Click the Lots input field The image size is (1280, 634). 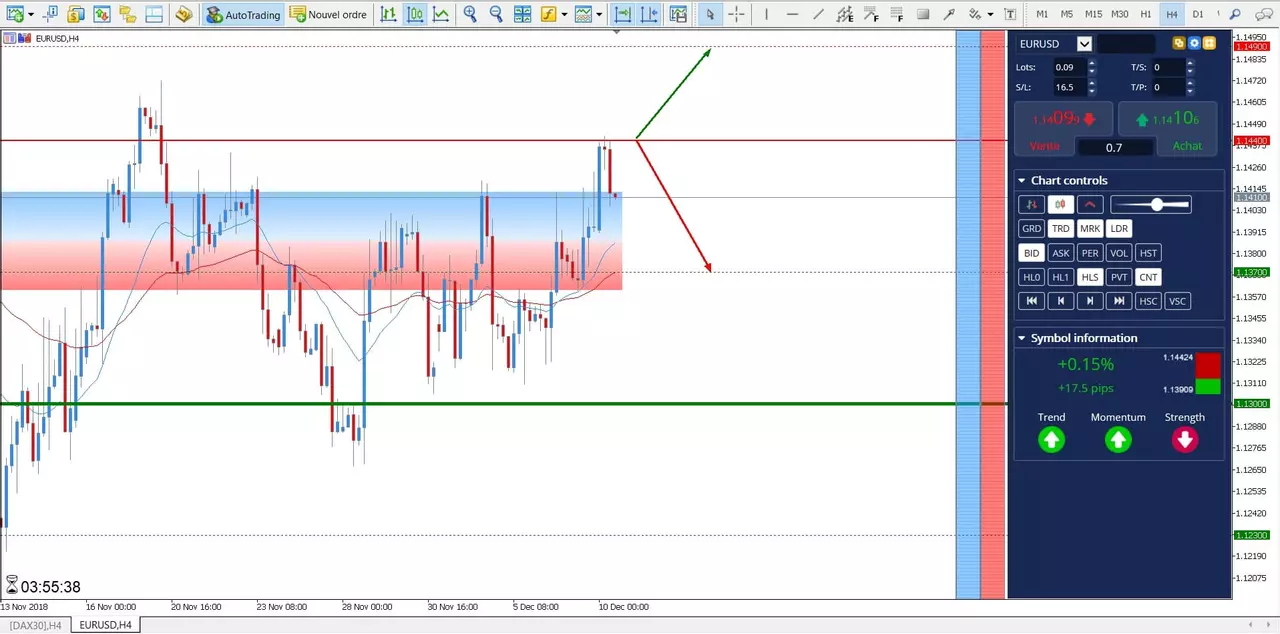[1070, 67]
